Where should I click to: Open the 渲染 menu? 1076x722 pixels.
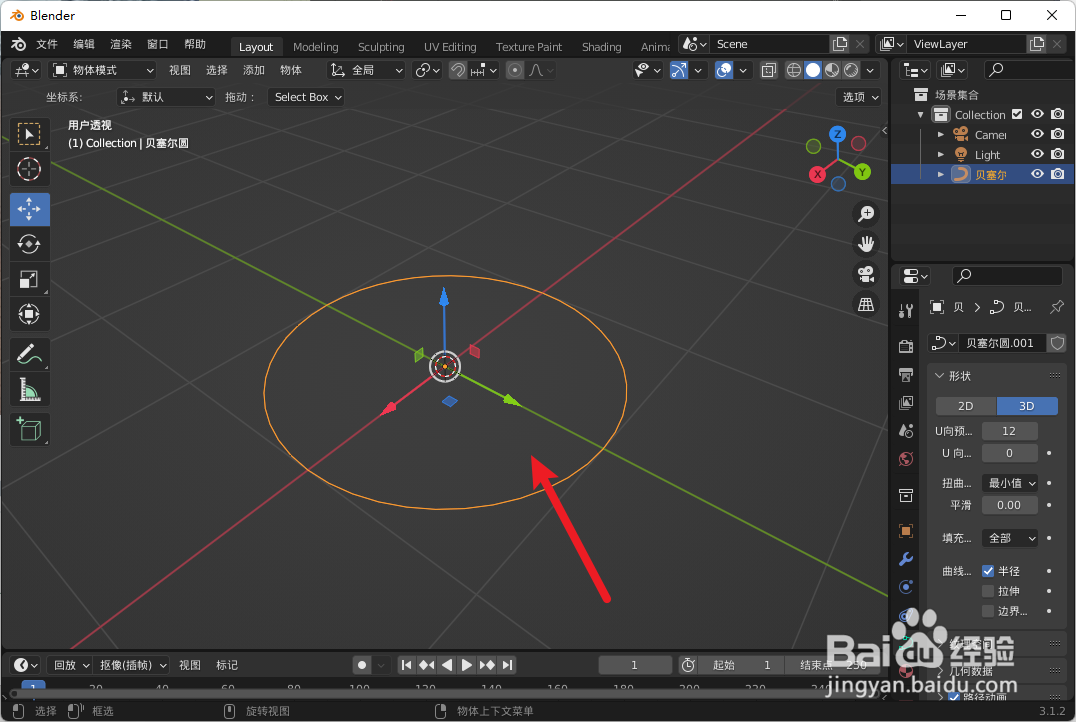[x=121, y=45]
